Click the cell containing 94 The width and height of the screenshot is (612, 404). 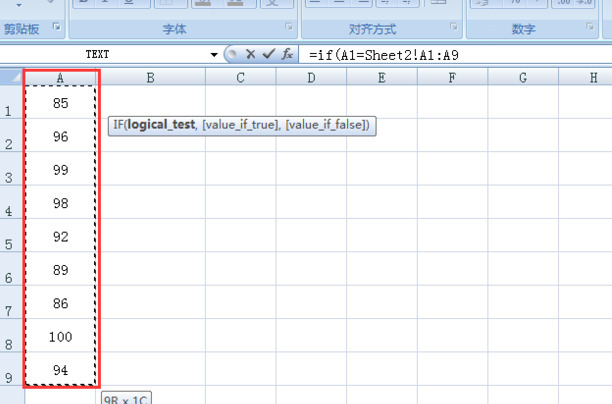point(60,369)
